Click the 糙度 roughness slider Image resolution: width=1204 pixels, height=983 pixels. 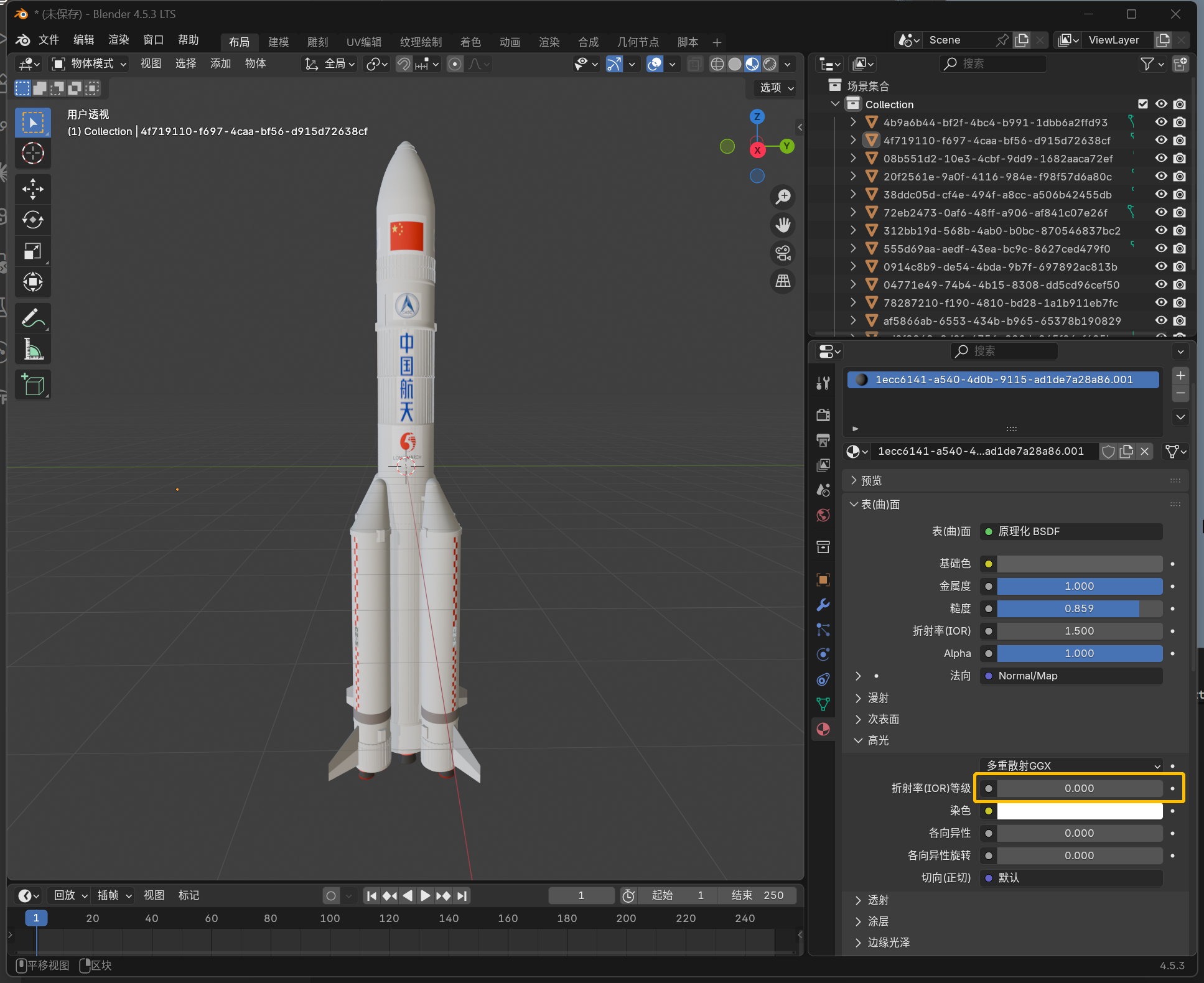(x=1079, y=608)
